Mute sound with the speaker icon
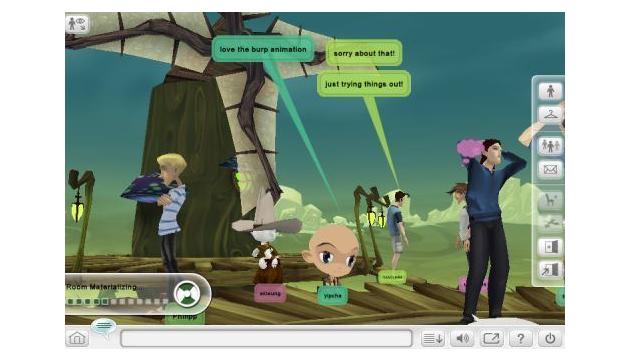 462,339
